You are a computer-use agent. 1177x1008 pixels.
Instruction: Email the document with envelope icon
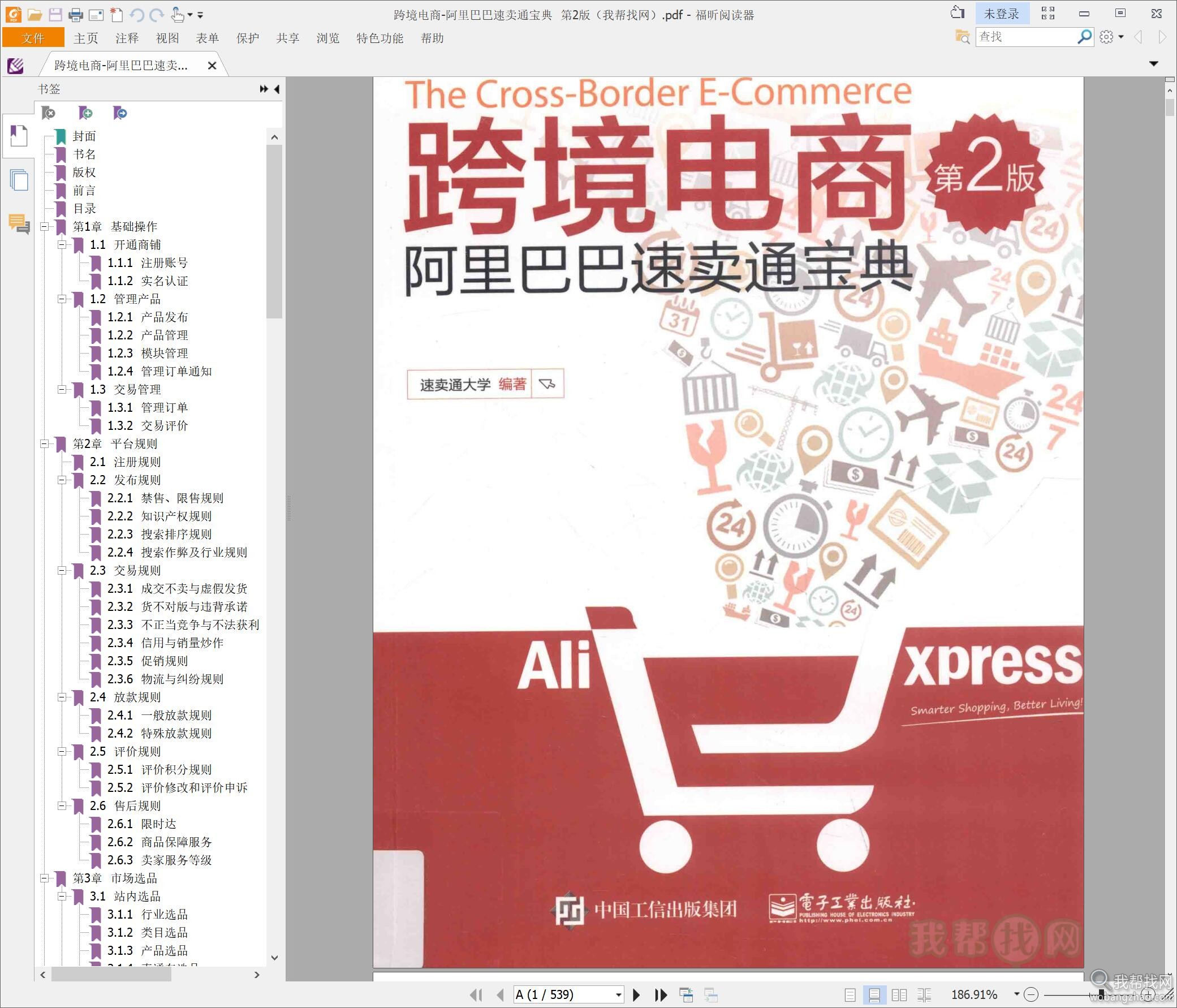[x=96, y=14]
